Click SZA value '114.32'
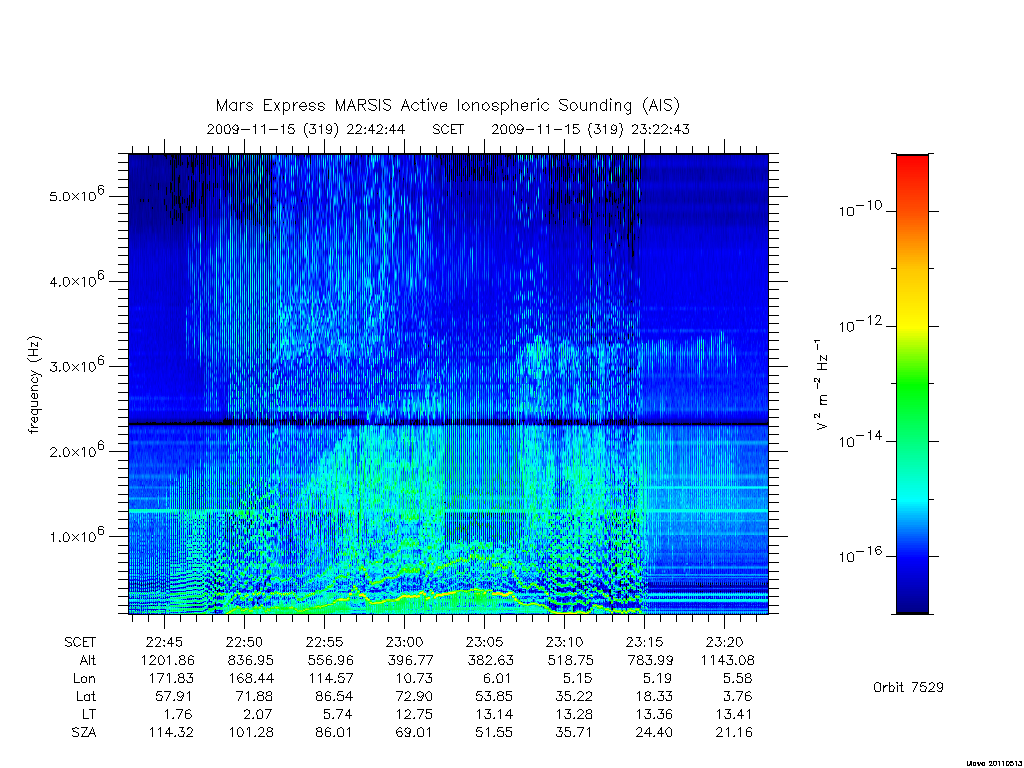The height and width of the screenshot is (768, 1024). 171,733
